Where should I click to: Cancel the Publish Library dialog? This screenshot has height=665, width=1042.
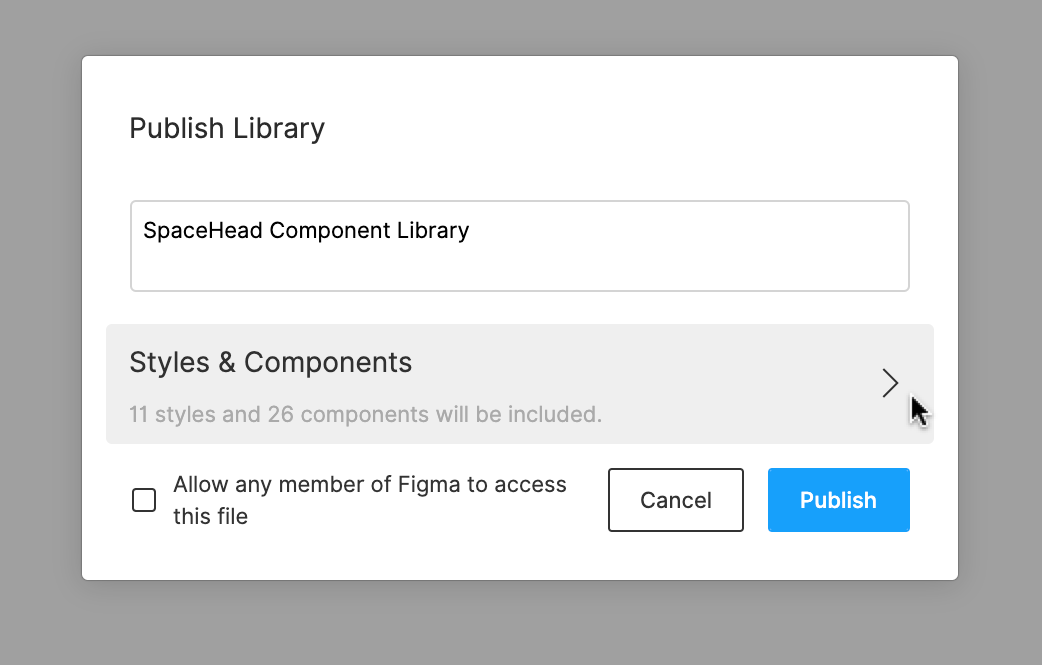click(x=675, y=500)
